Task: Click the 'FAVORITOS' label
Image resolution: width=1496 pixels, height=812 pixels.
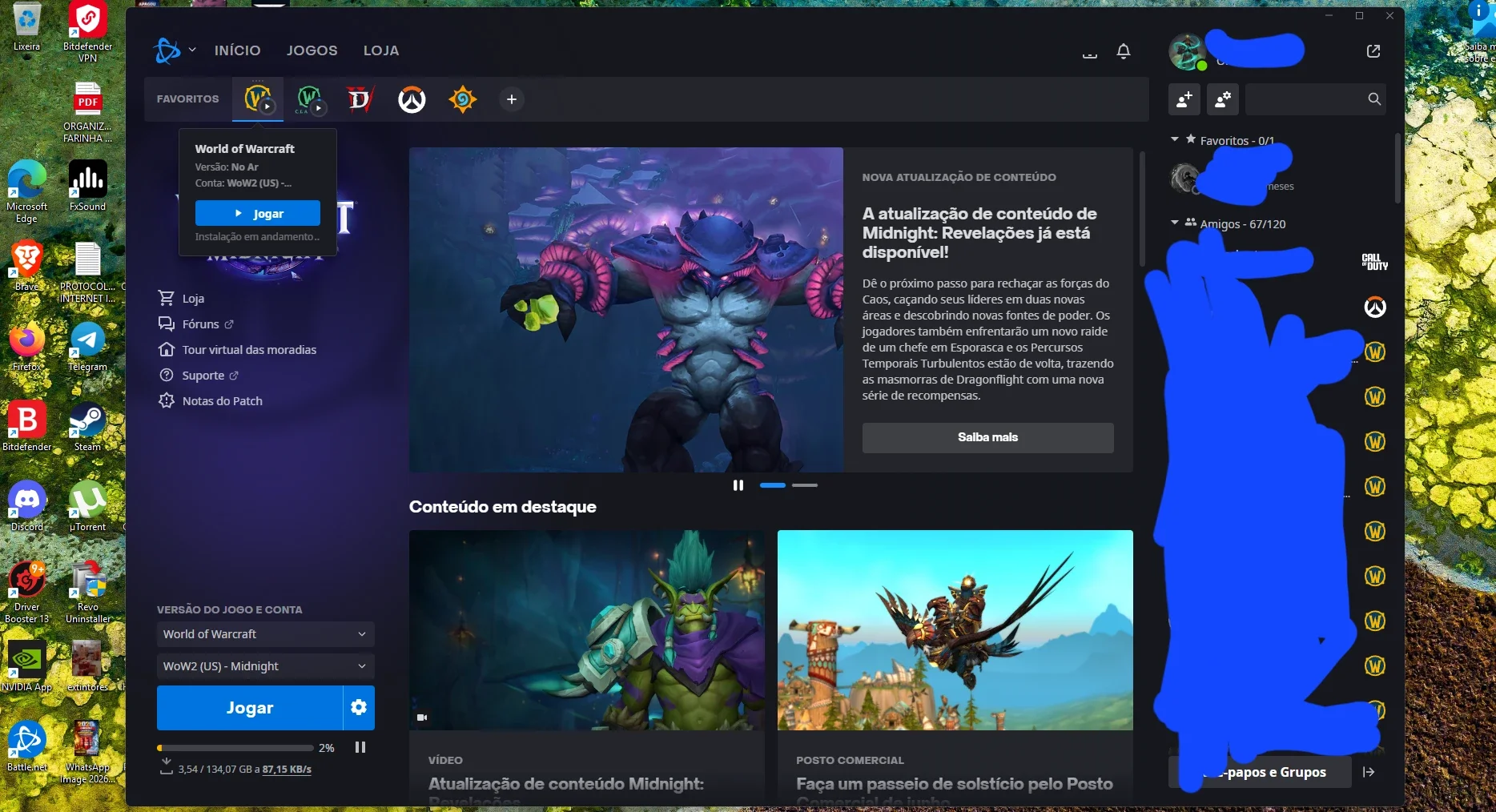Action: coord(188,99)
